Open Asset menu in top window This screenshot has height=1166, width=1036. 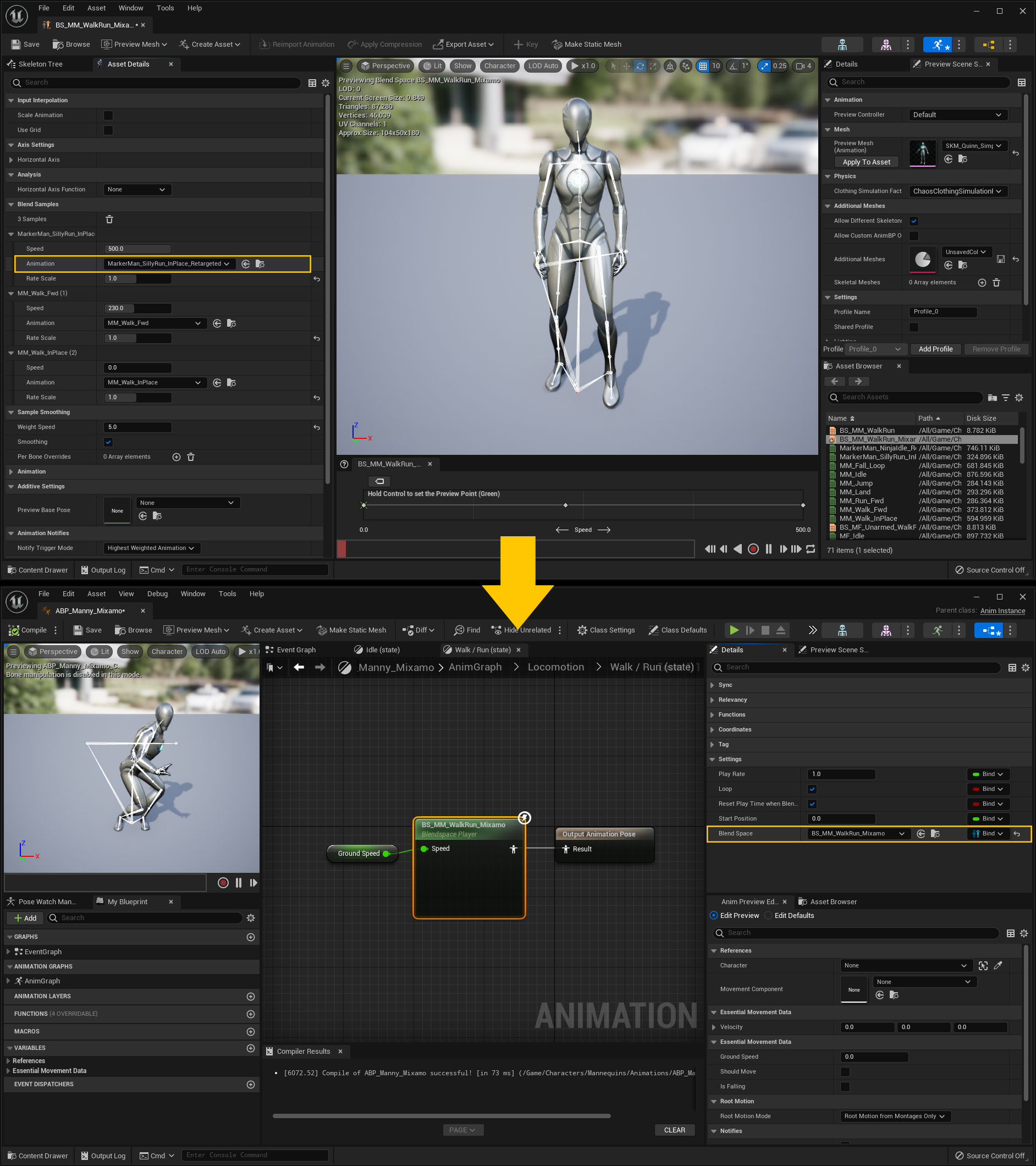tap(96, 8)
